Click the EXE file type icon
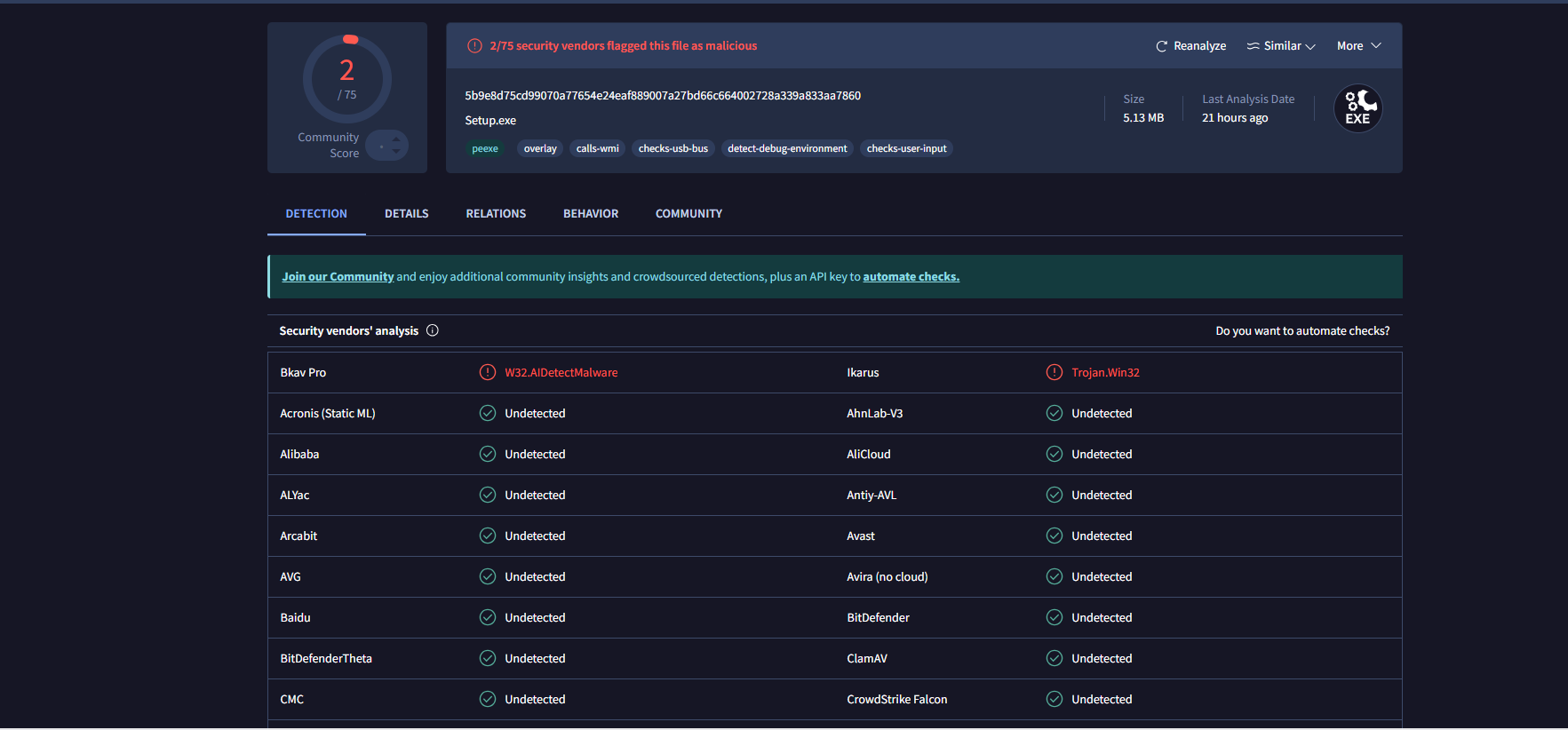Screen dimensions: 1568x730 [1357, 108]
